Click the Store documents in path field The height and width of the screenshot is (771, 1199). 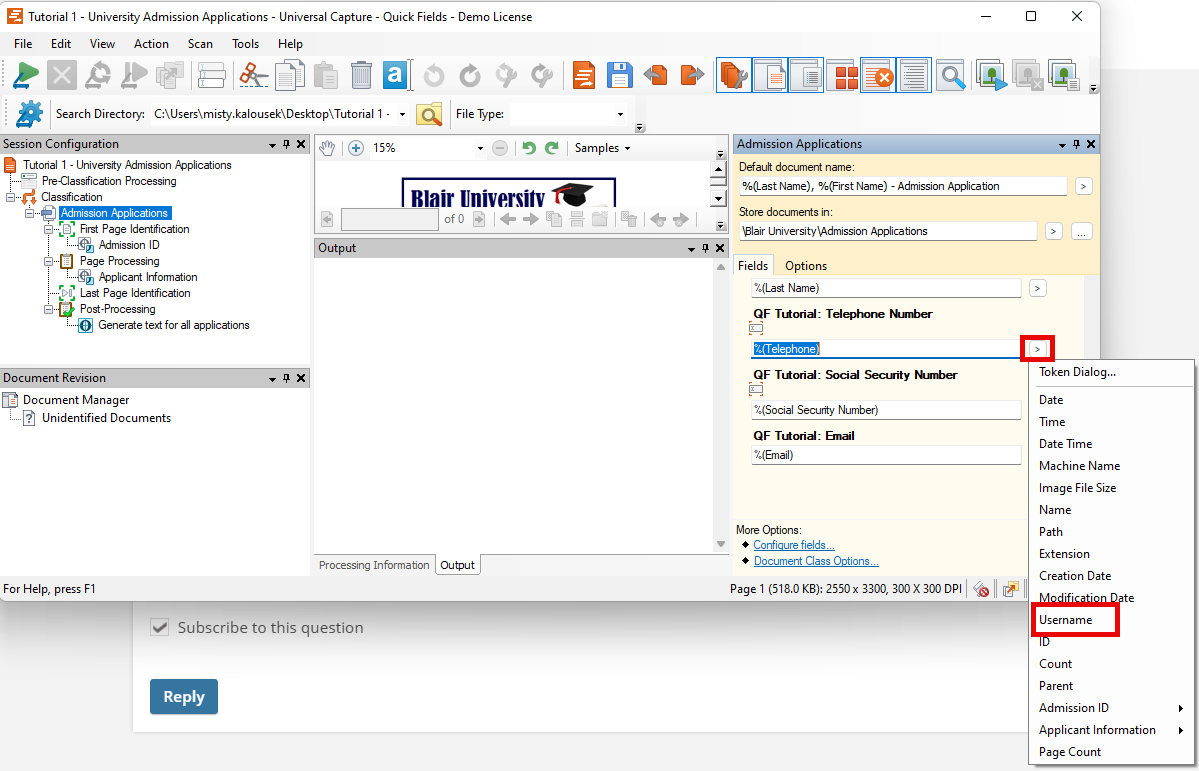tap(888, 231)
